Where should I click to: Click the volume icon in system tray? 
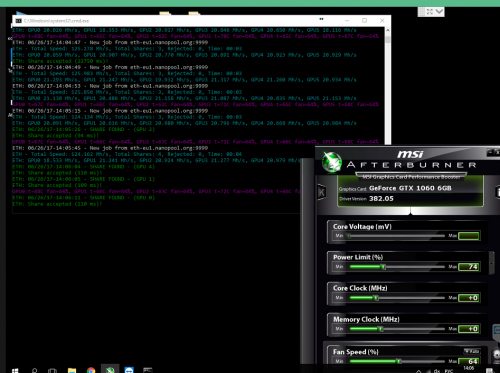(x=437, y=371)
